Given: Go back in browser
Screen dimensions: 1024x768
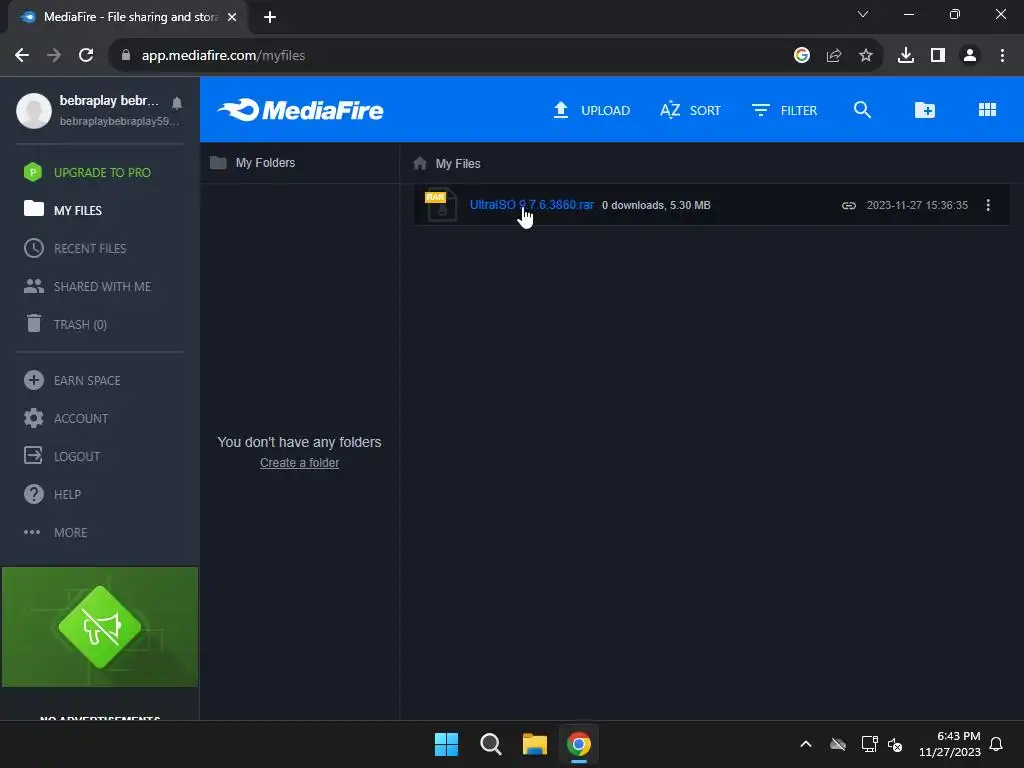Looking at the screenshot, I should click(22, 56).
